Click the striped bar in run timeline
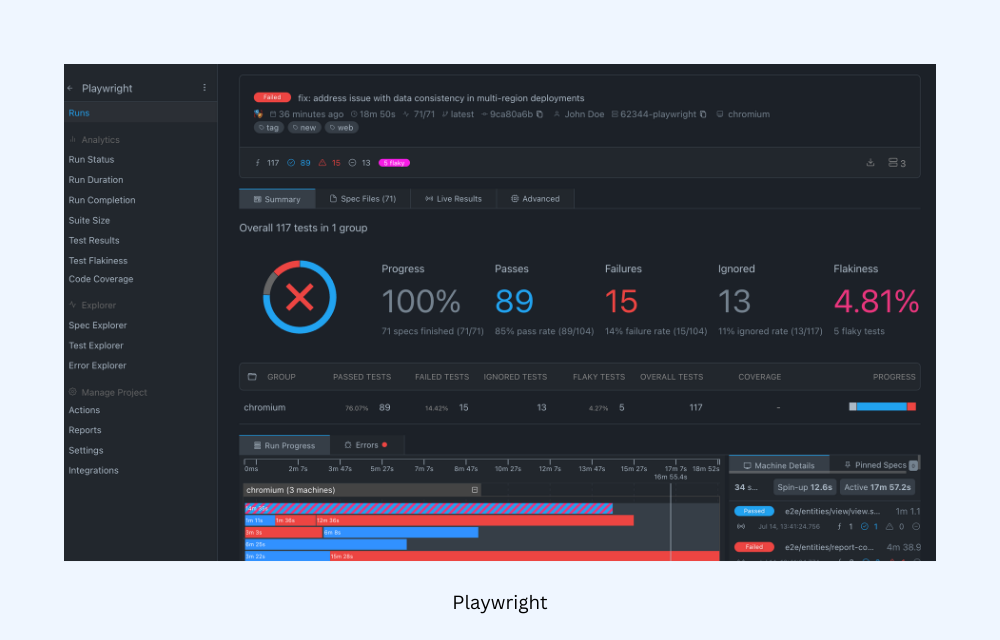The image size is (1000, 640). click(x=430, y=508)
